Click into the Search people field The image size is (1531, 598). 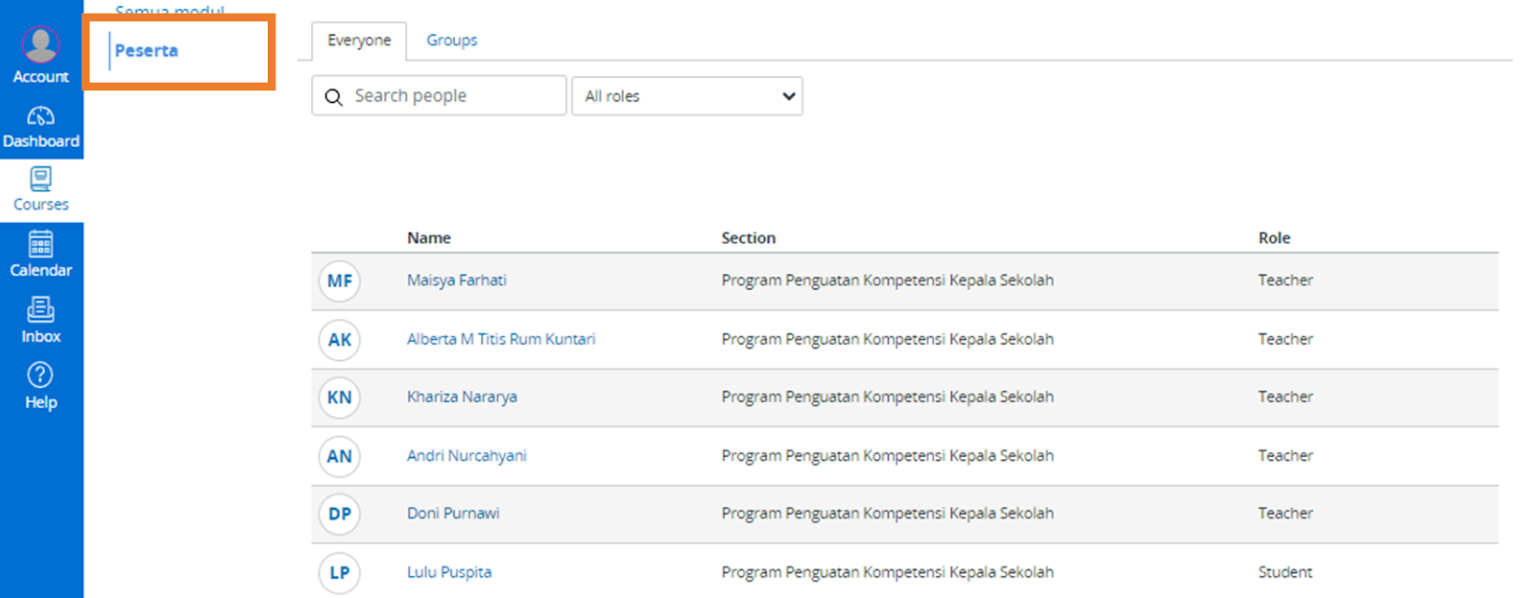[439, 96]
